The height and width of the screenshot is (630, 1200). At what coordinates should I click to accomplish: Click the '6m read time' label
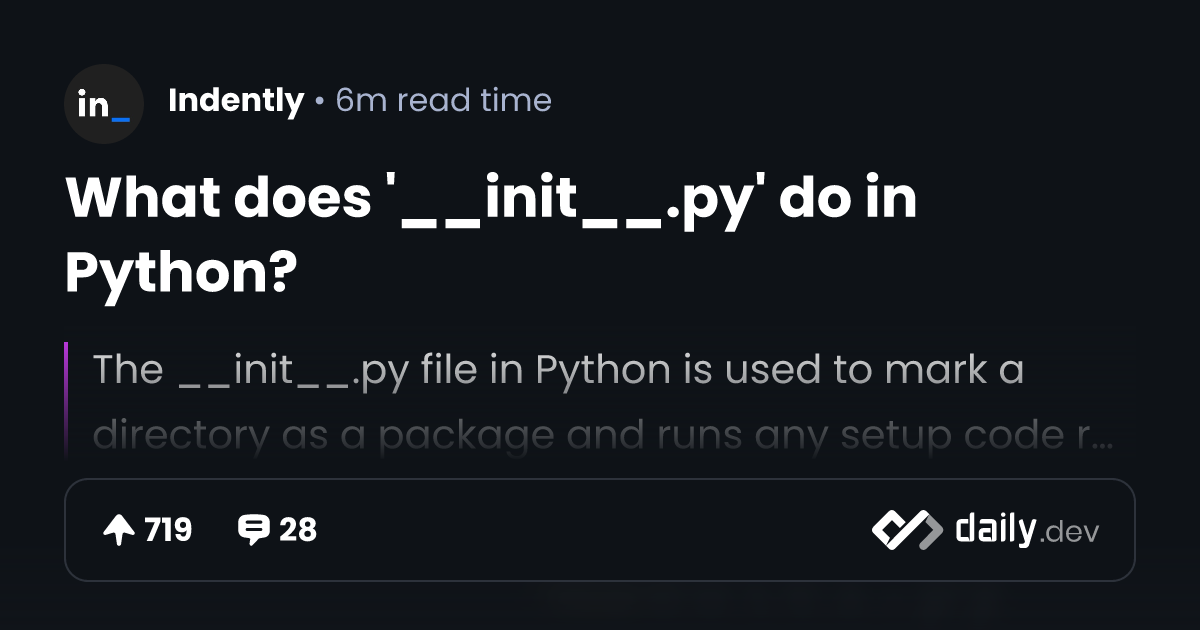coord(443,100)
